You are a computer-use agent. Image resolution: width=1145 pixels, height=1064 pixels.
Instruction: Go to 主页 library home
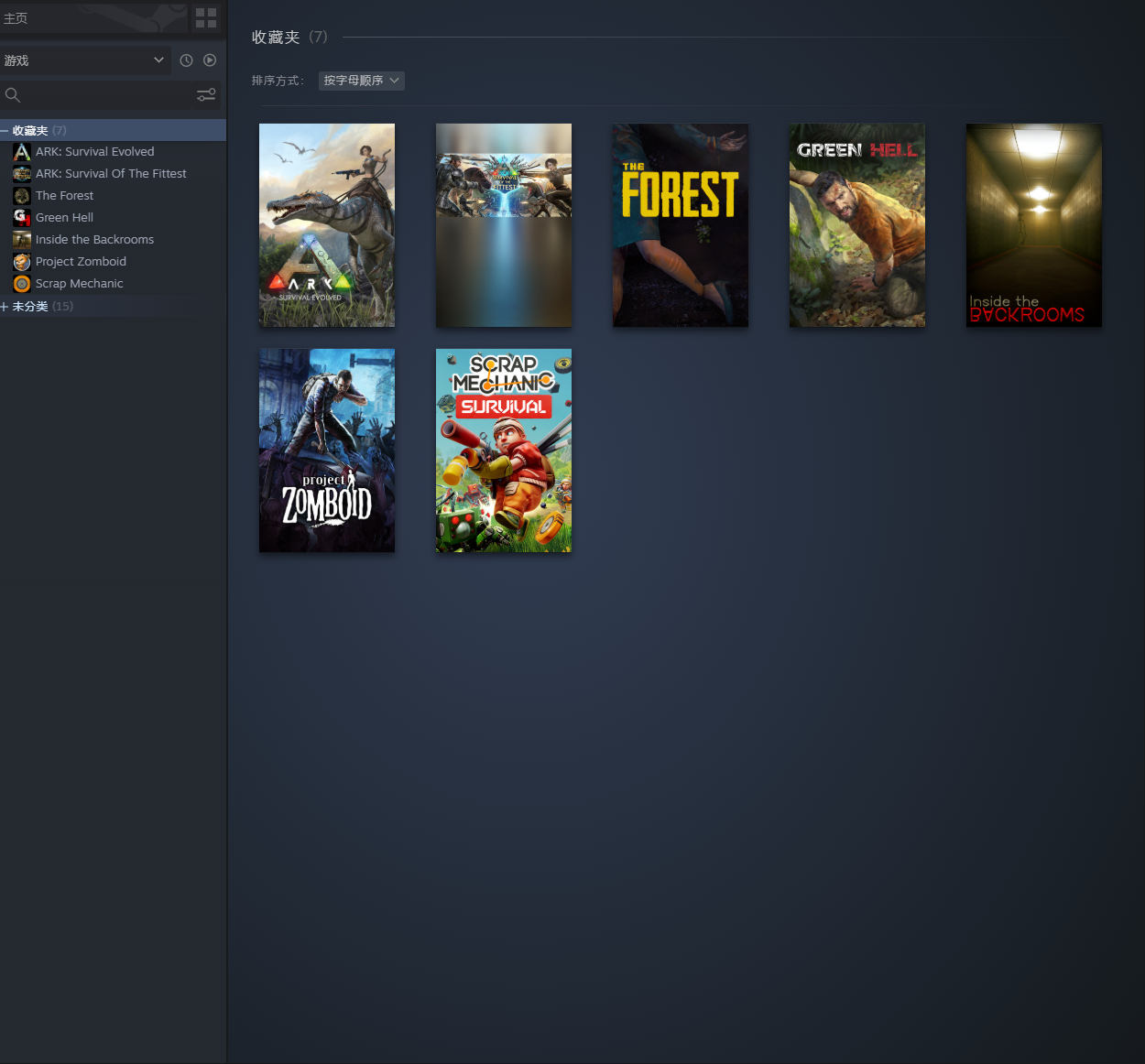[x=94, y=18]
